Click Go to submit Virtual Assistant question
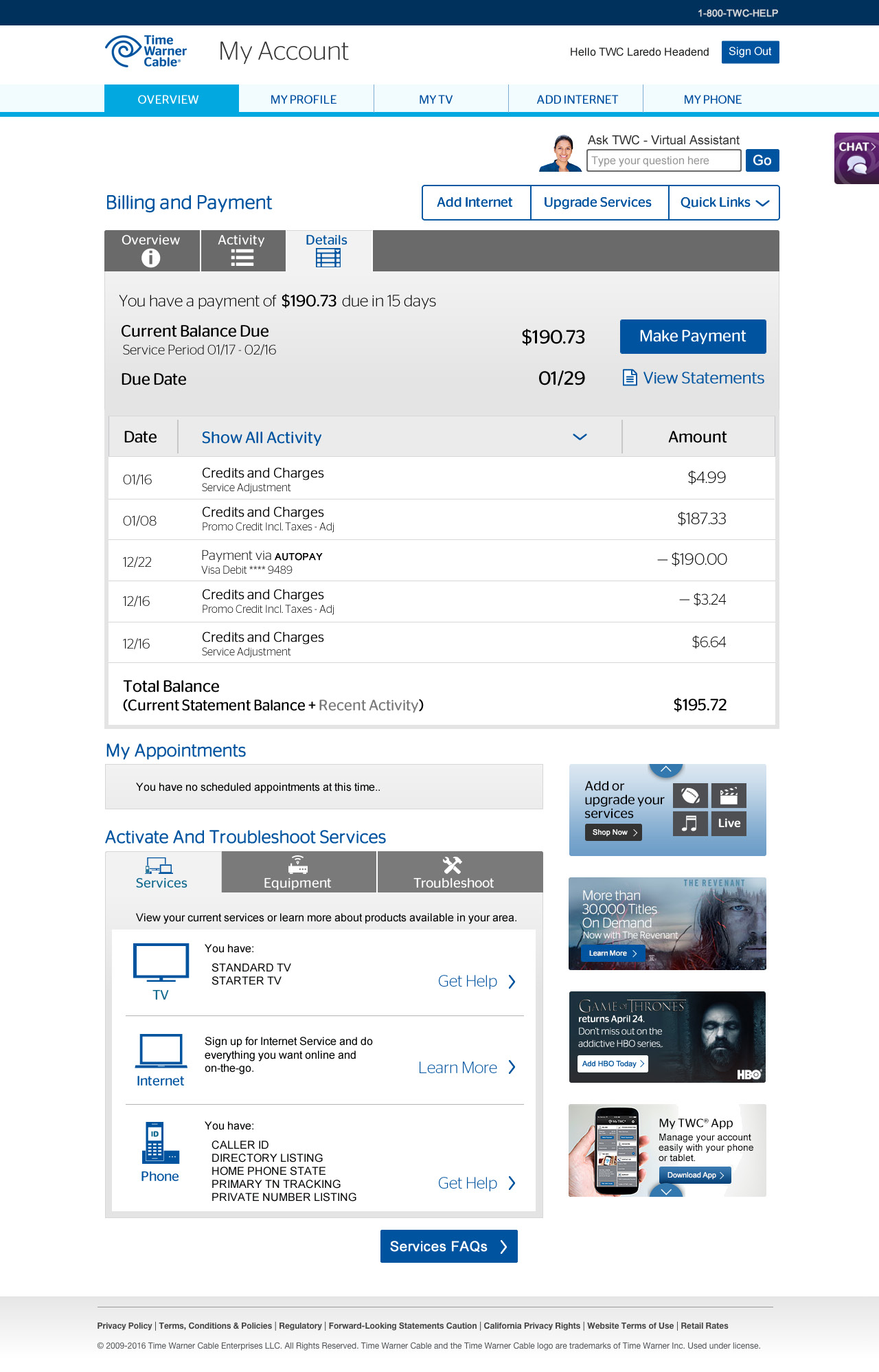Image resolution: width=879 pixels, height=1372 pixels. (x=762, y=160)
